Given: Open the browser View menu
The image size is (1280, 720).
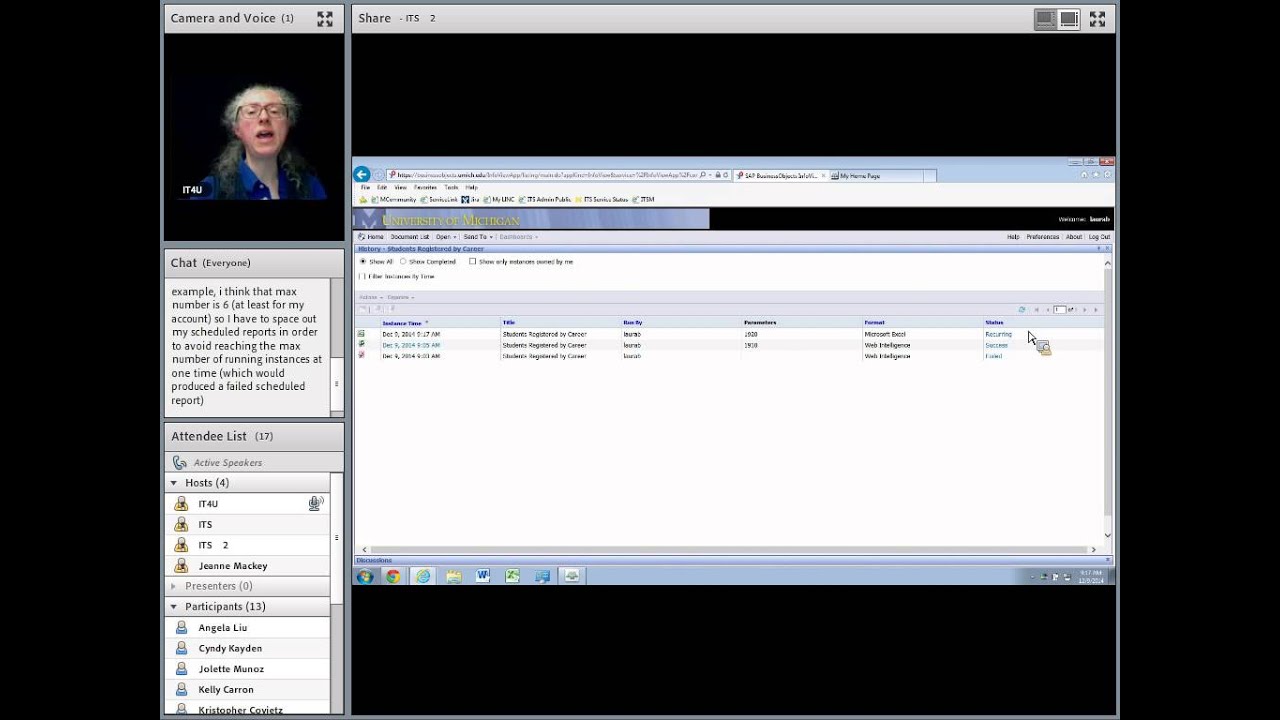Looking at the screenshot, I should coord(400,187).
